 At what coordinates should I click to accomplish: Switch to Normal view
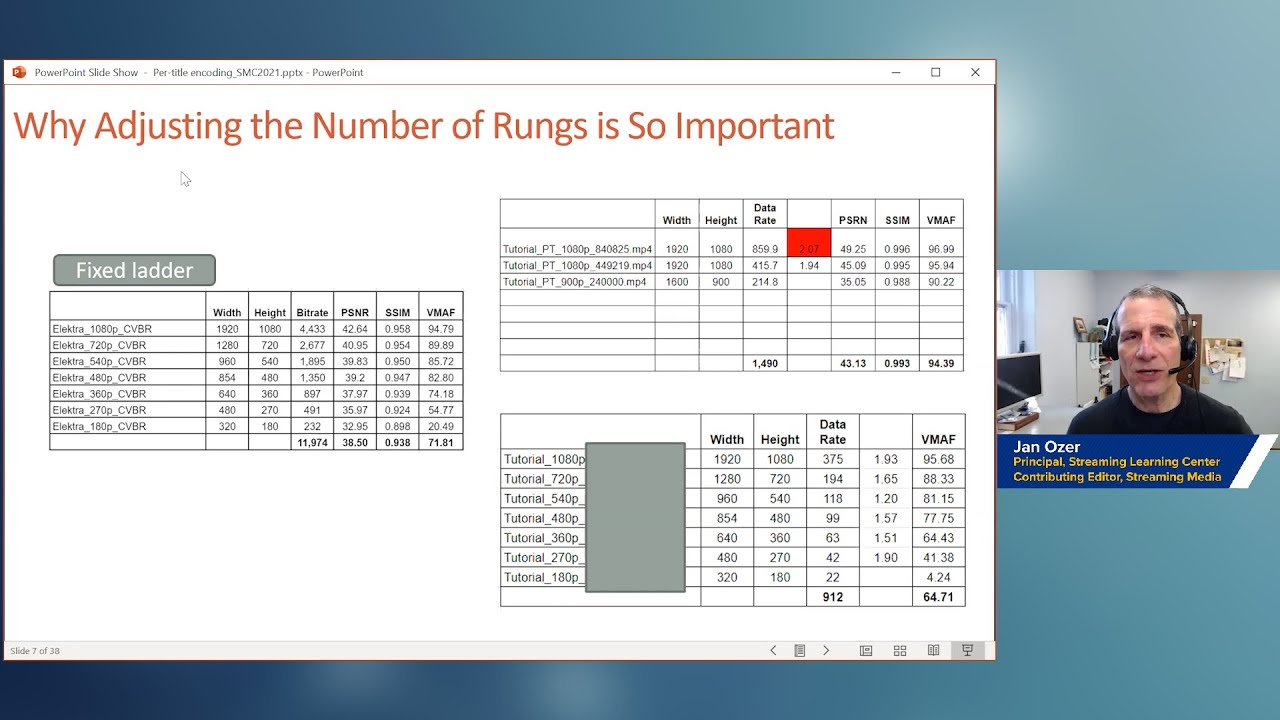(866, 650)
